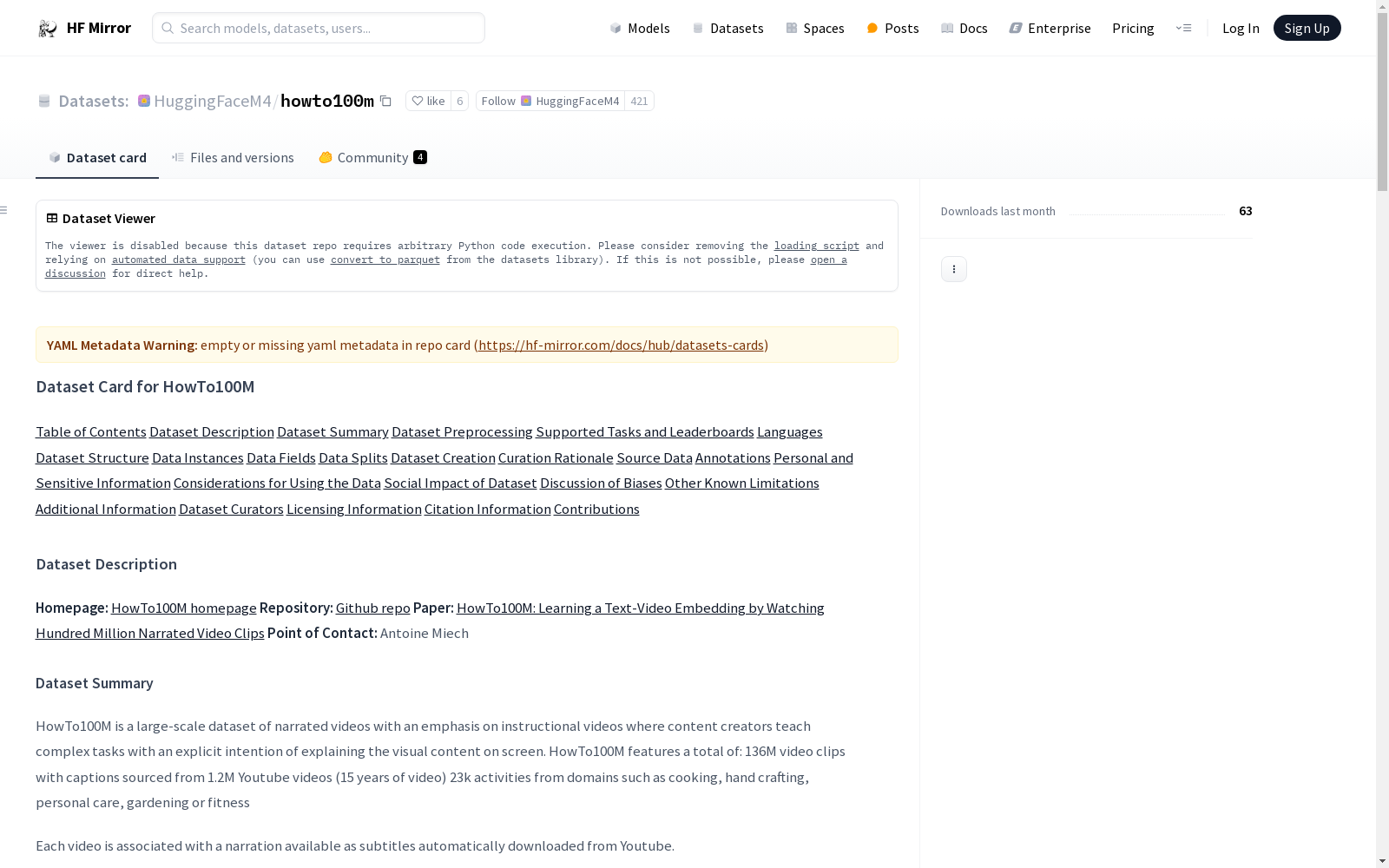1389x868 pixels.
Task: Click the Dataset Viewer heading
Action: (x=109, y=219)
